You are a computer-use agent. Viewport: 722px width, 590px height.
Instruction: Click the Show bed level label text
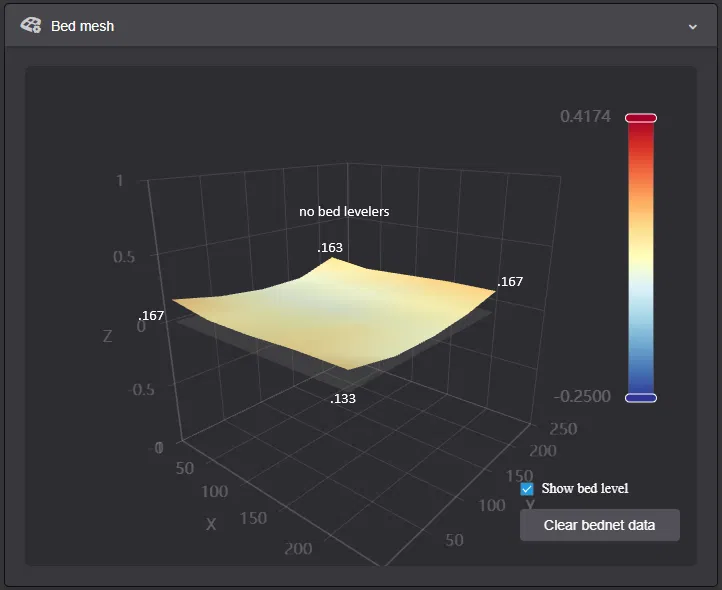(585, 488)
